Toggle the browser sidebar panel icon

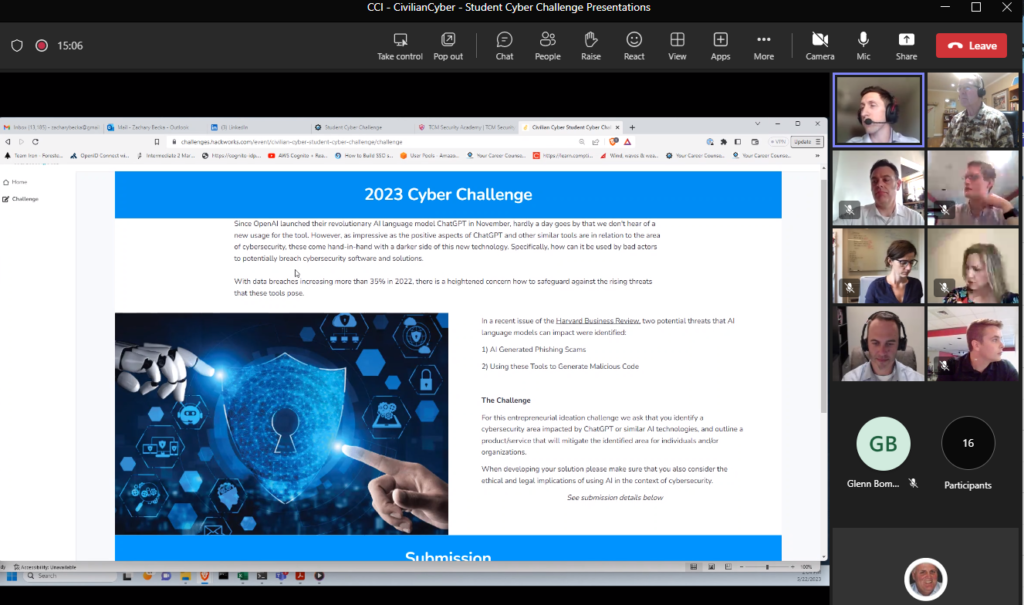click(738, 142)
